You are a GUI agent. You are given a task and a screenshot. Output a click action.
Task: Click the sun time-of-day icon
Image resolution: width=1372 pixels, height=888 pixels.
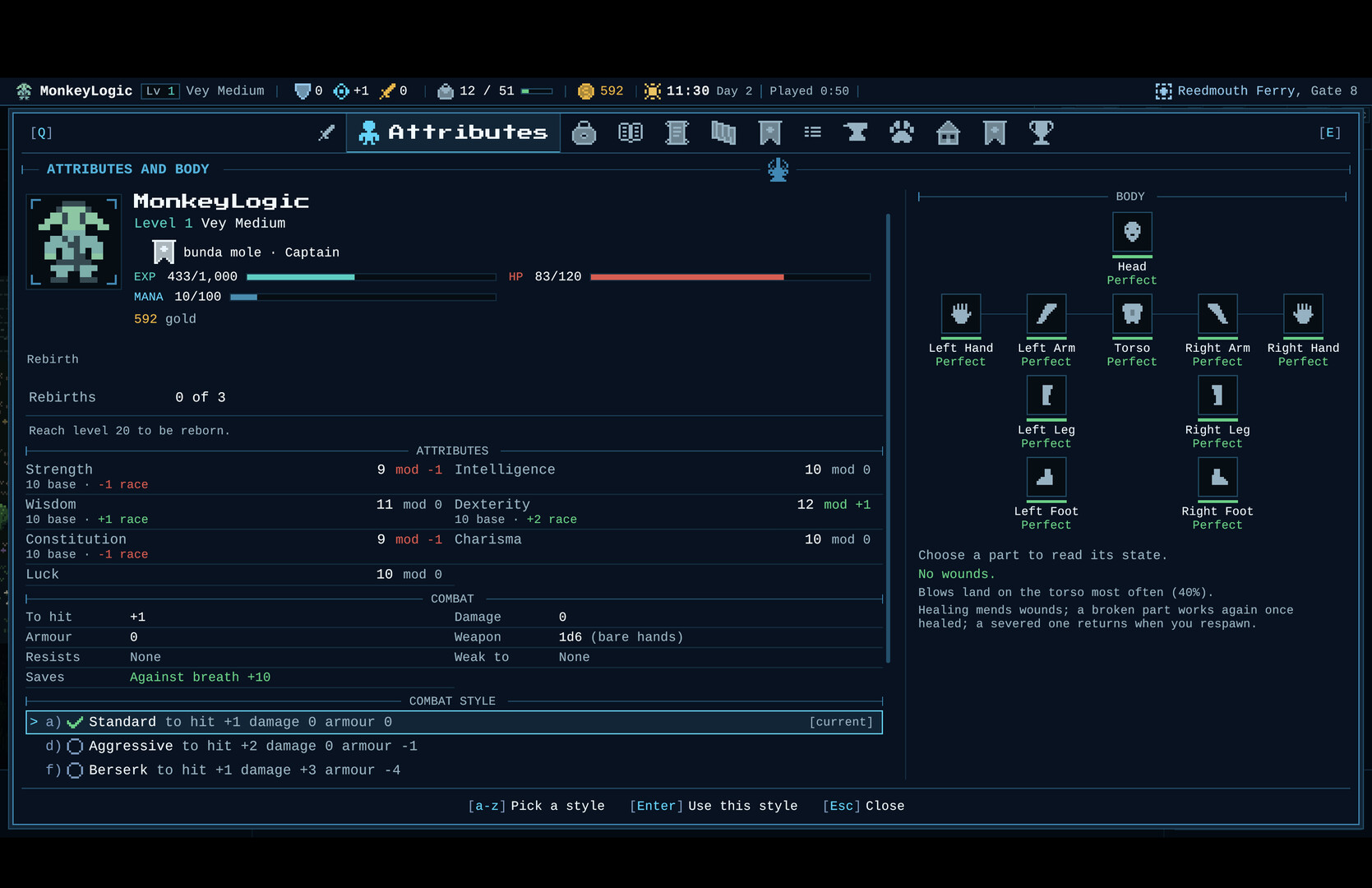pos(653,91)
